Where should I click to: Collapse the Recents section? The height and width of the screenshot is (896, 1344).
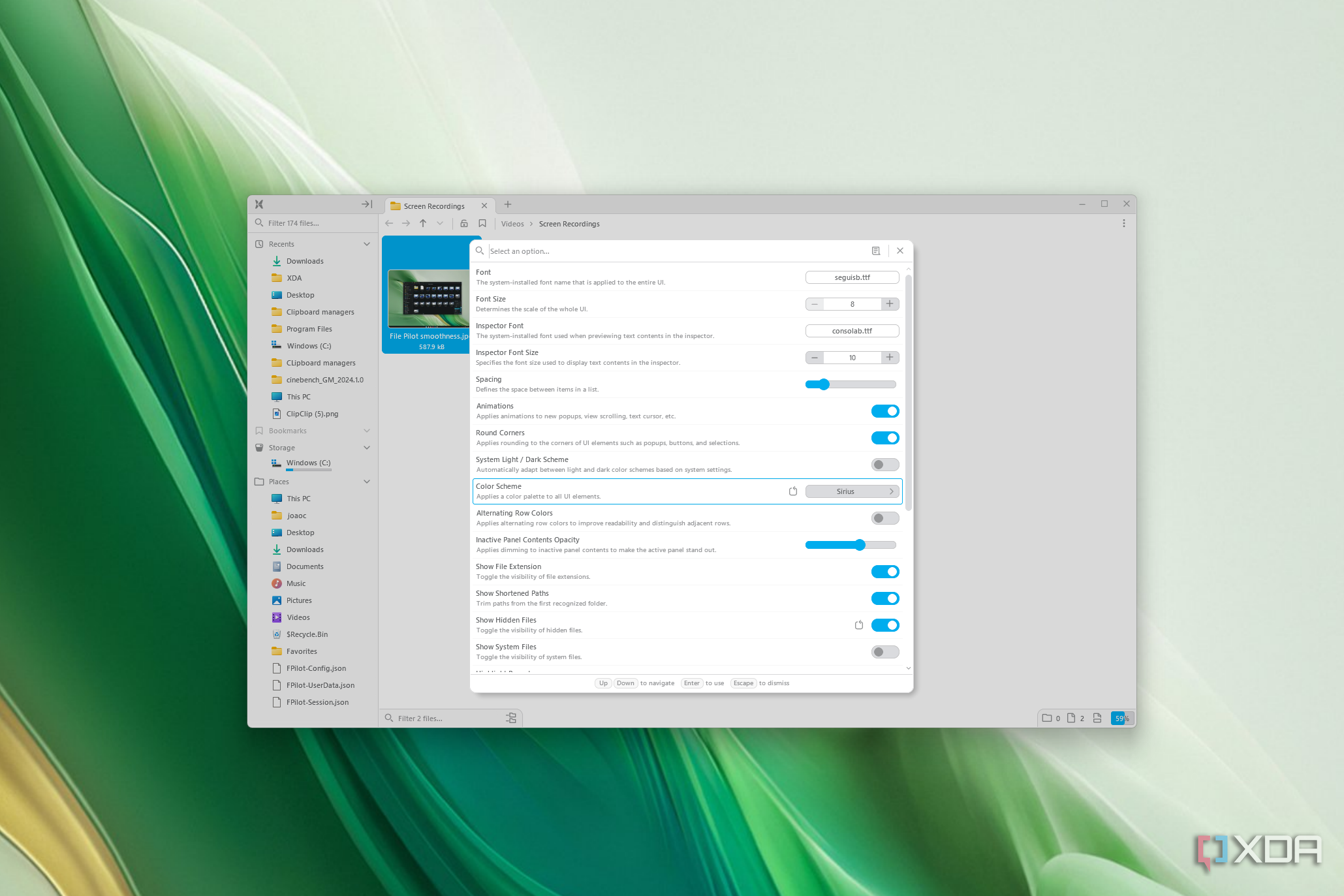point(367,244)
